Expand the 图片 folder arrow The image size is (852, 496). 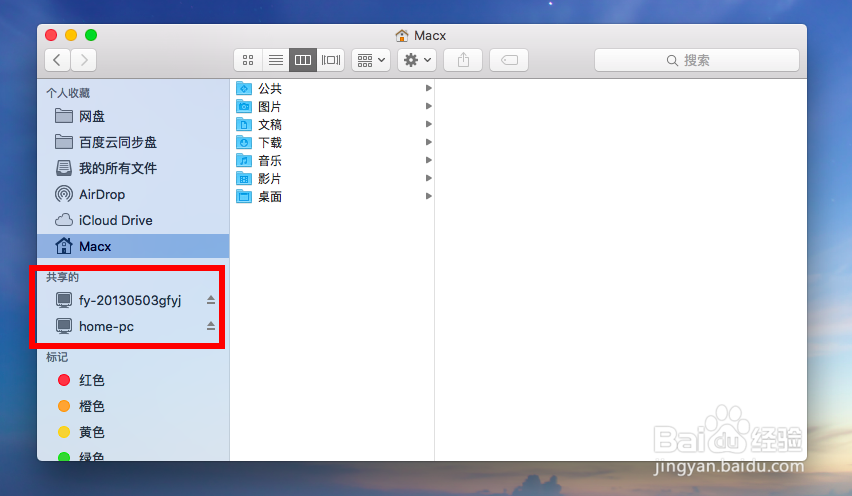[x=428, y=106]
